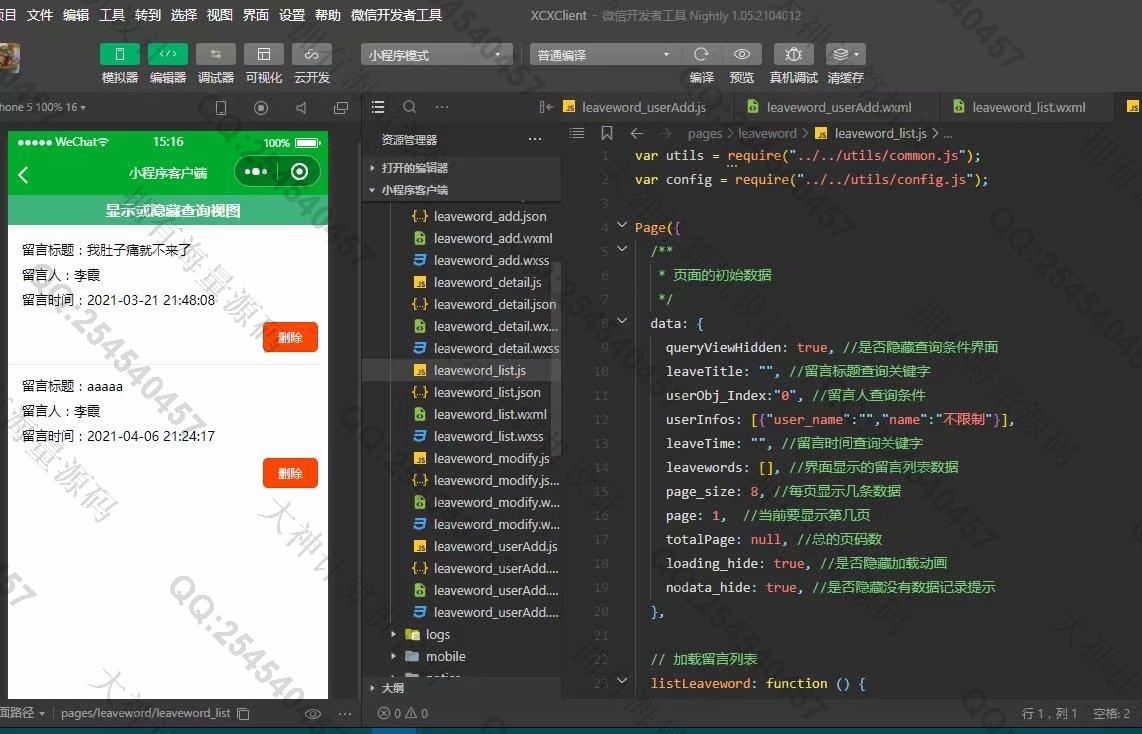Fold the data: { block at line 8
The height and width of the screenshot is (734, 1142).
click(622, 320)
